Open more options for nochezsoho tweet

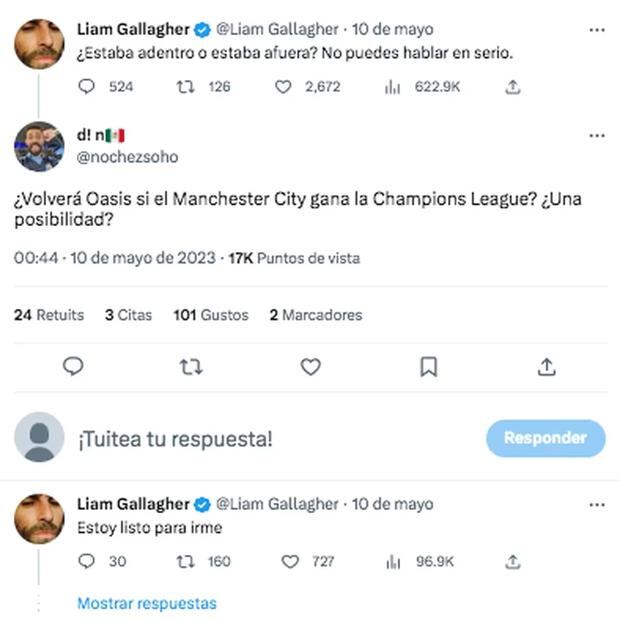(x=596, y=135)
